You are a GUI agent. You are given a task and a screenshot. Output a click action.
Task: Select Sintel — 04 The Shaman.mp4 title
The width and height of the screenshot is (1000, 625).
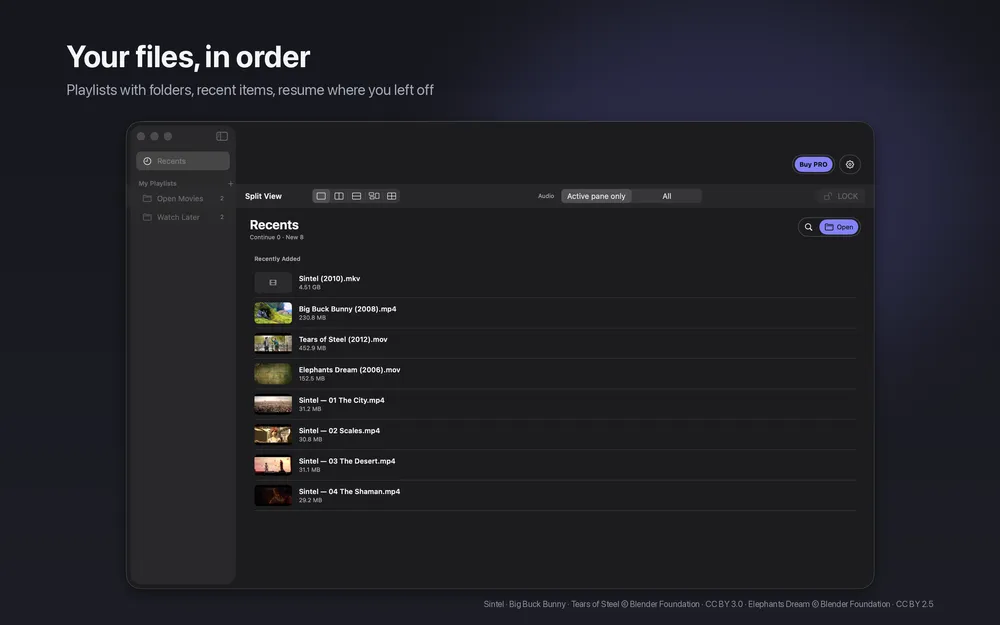pyautogui.click(x=349, y=492)
